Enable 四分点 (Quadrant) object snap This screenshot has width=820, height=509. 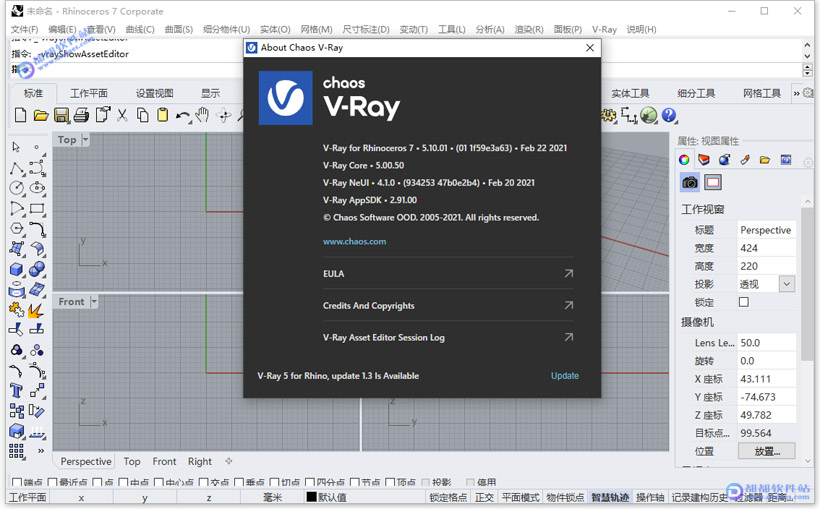310,482
